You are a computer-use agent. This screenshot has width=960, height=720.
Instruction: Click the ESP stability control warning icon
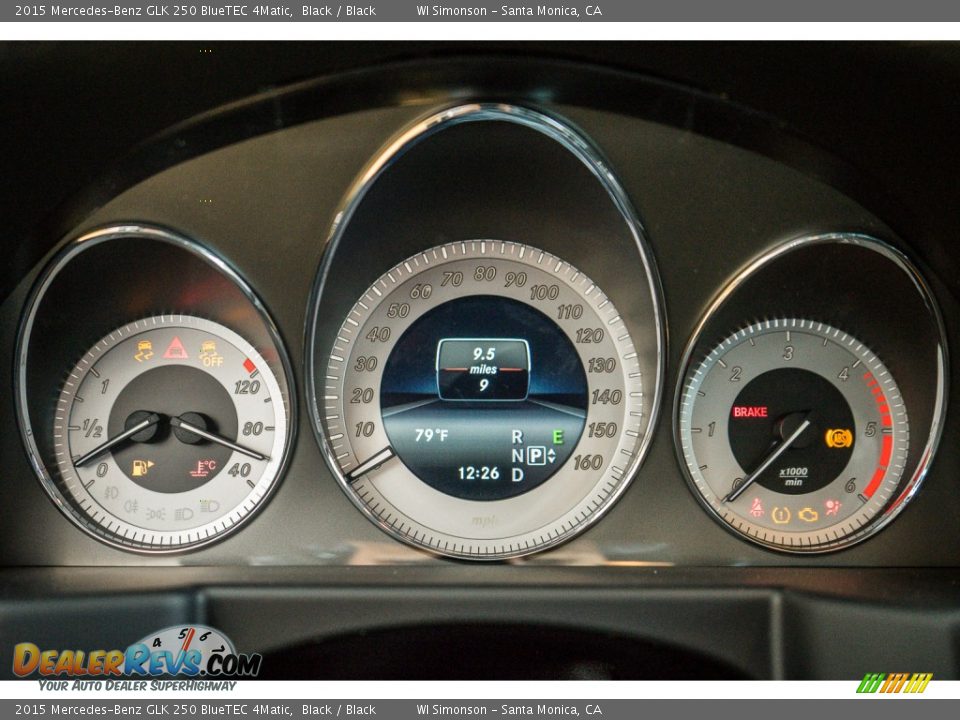(144, 350)
